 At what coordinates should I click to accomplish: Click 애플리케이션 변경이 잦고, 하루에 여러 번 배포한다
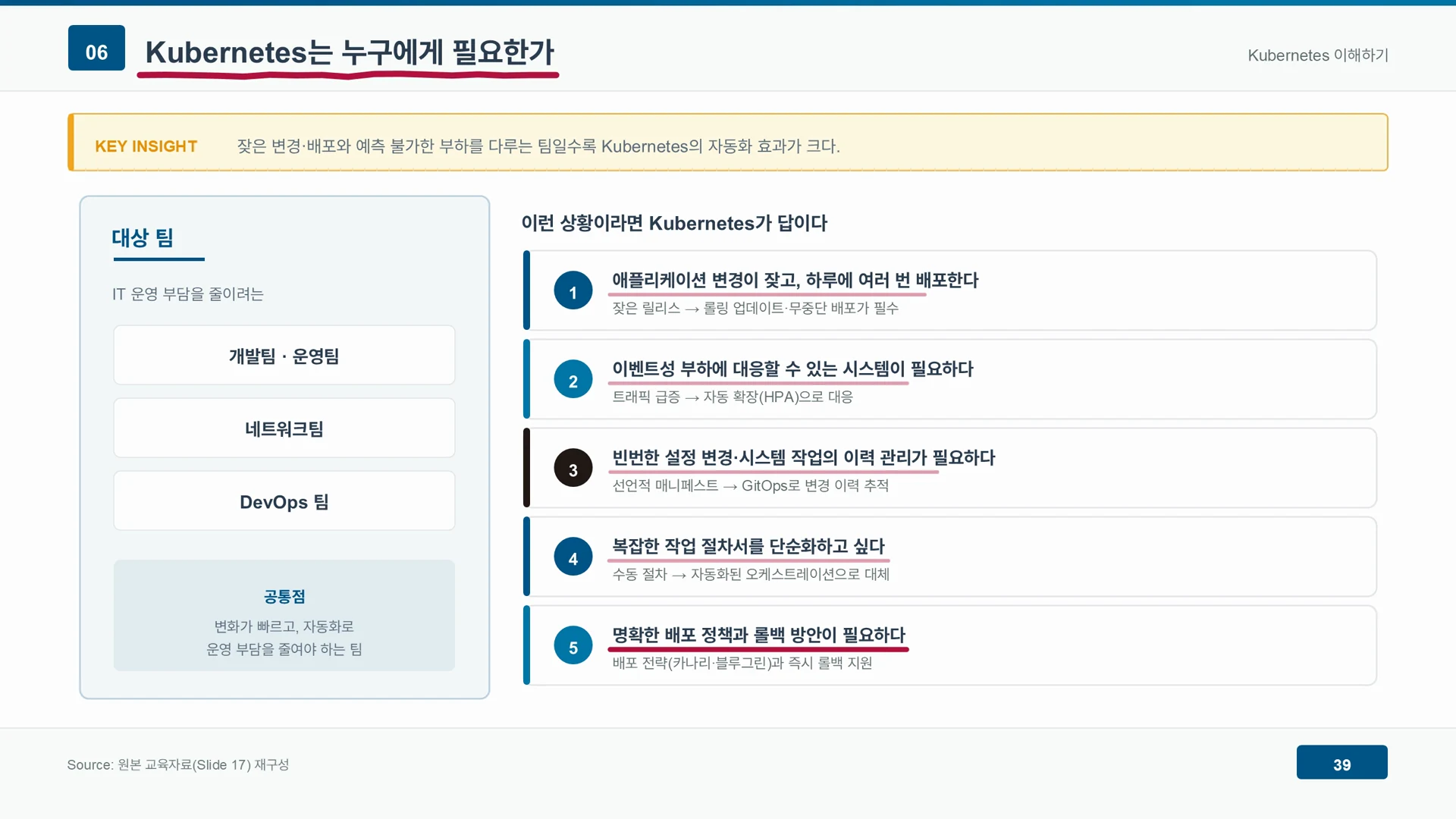[x=795, y=280]
